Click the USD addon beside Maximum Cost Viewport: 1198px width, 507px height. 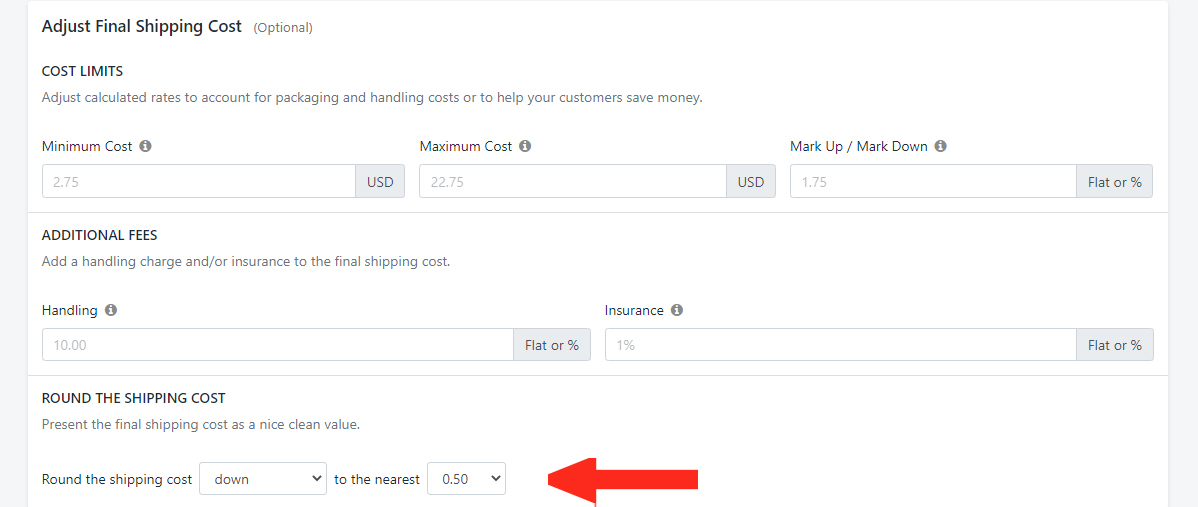751,182
